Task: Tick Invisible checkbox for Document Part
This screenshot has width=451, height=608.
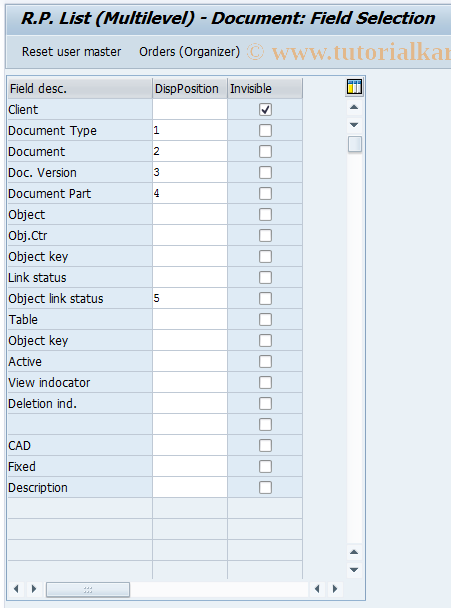Action: [265, 193]
